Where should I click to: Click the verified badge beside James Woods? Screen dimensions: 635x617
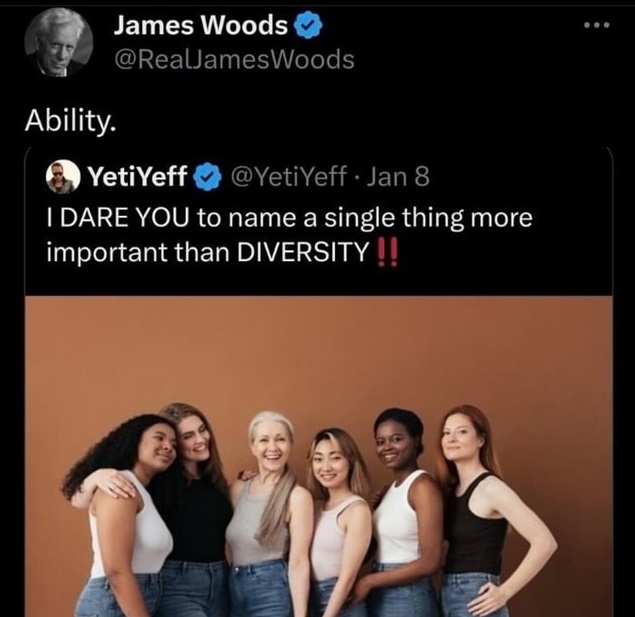click(308, 25)
